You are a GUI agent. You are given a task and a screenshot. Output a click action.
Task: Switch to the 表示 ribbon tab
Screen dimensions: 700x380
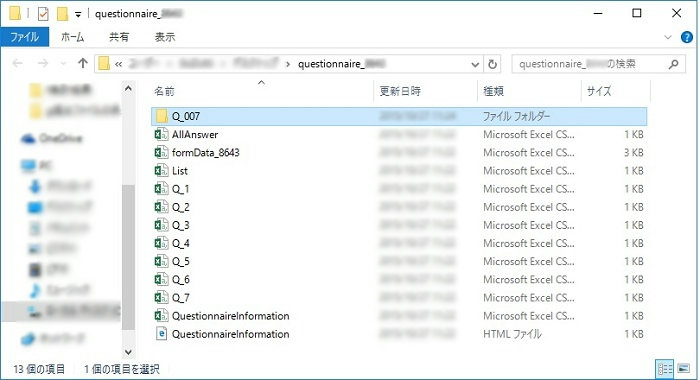tap(165, 38)
